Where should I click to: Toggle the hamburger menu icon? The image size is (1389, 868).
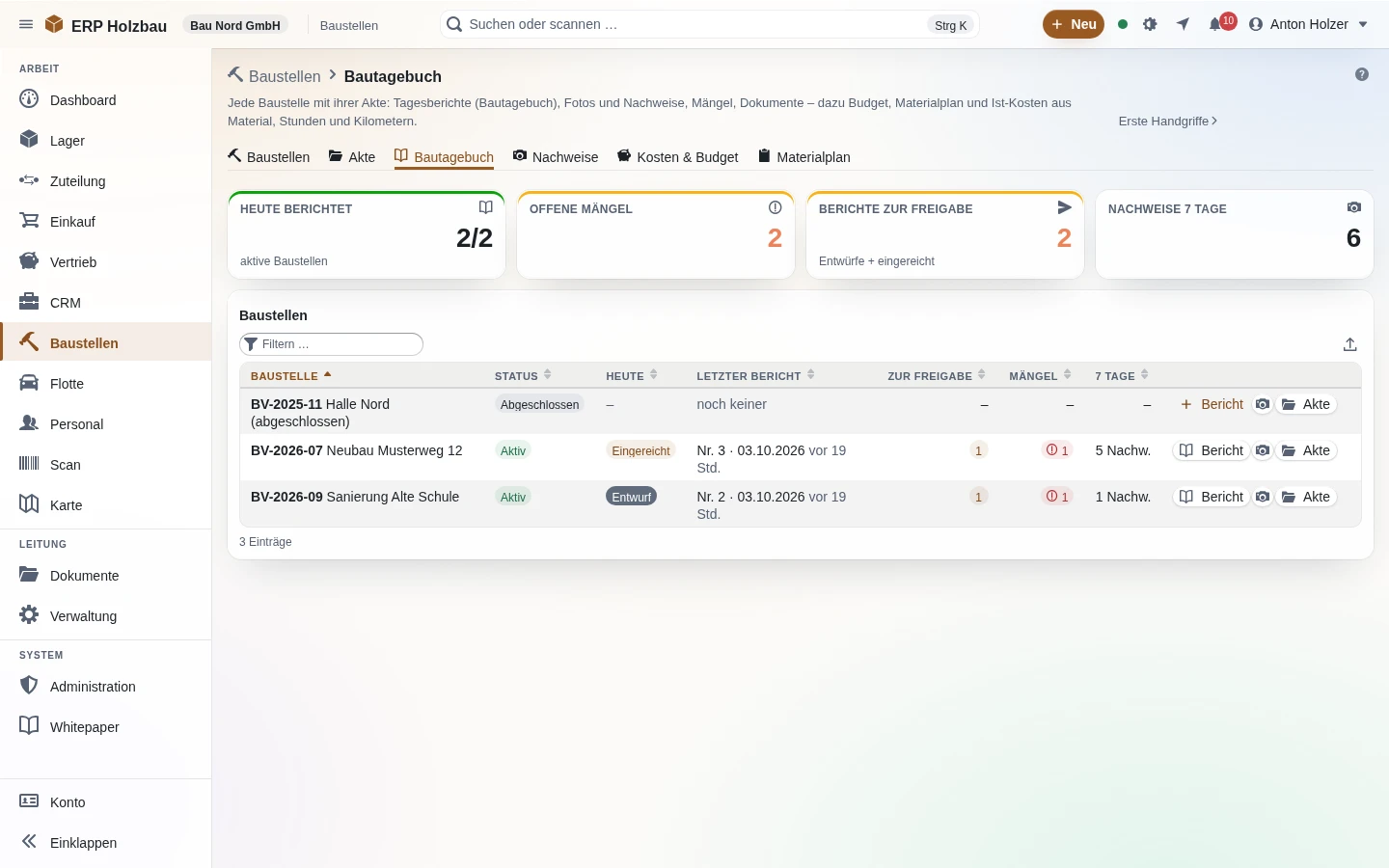[x=26, y=24]
